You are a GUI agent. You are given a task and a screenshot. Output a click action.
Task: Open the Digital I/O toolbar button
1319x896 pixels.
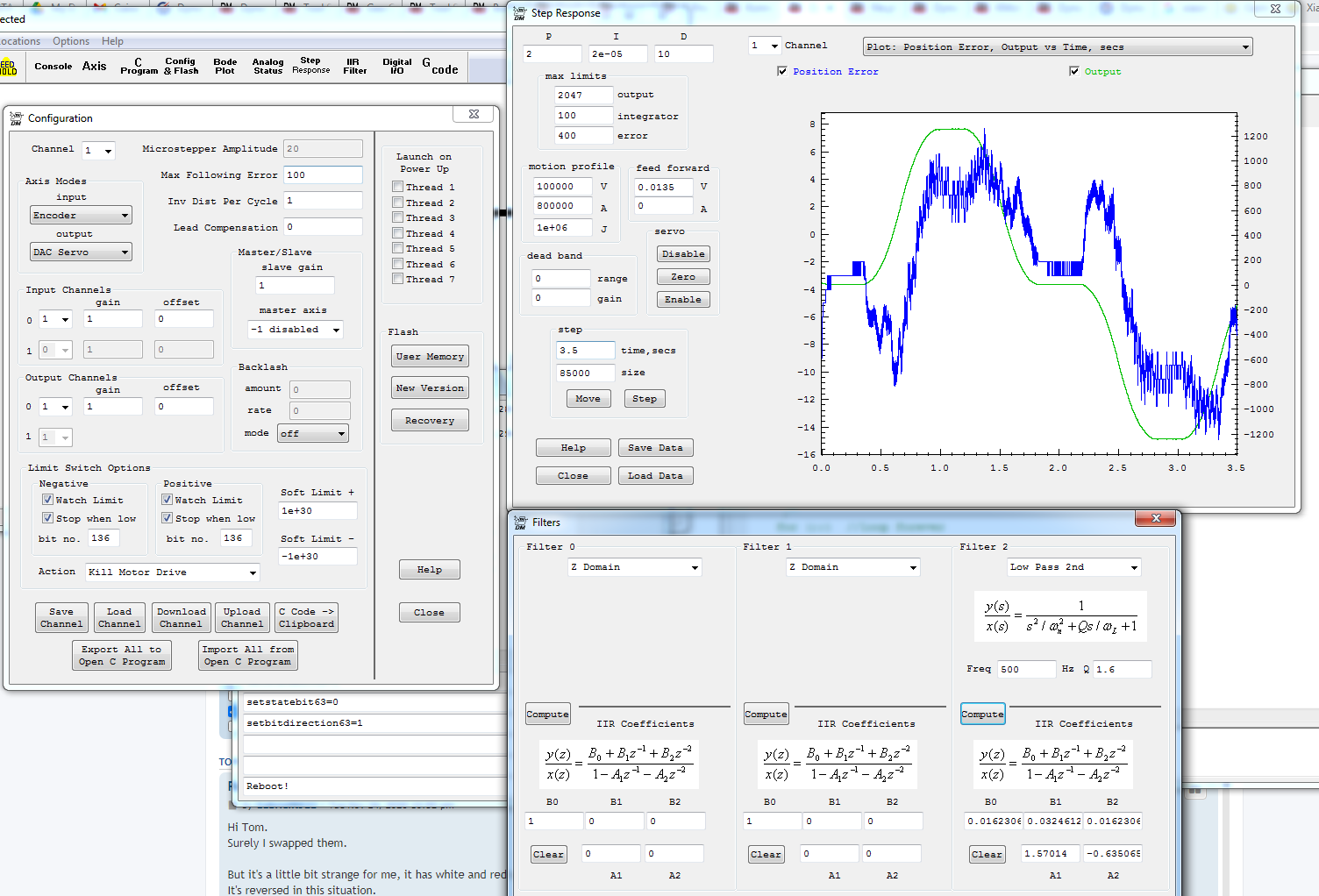(x=396, y=67)
